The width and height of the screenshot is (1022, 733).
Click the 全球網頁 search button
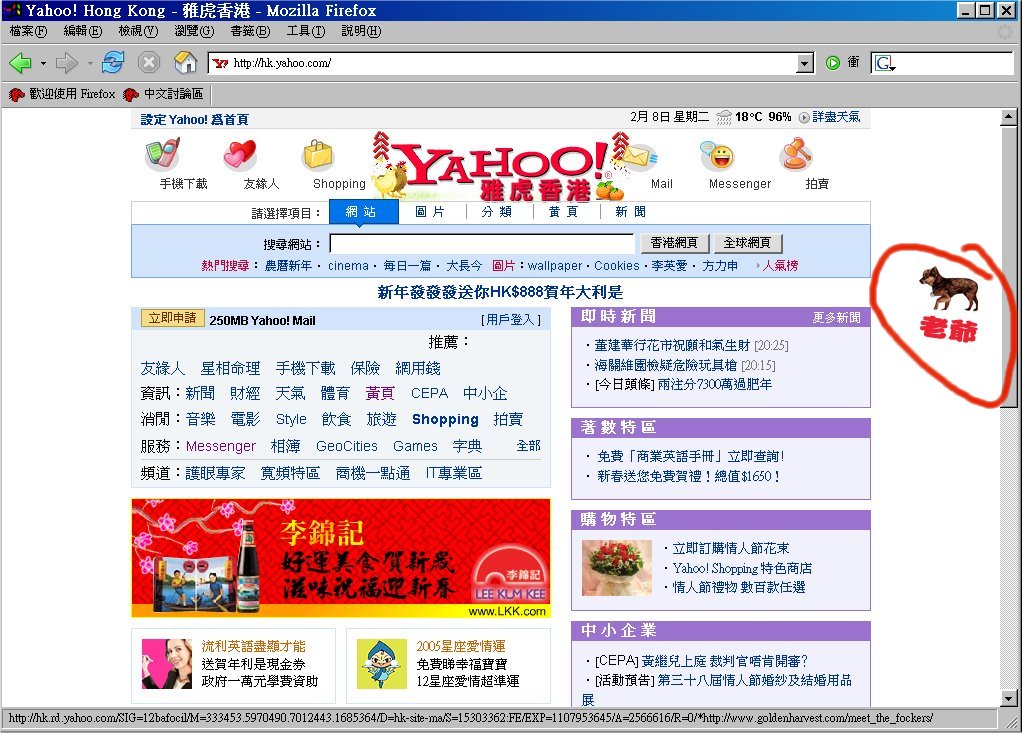747,243
